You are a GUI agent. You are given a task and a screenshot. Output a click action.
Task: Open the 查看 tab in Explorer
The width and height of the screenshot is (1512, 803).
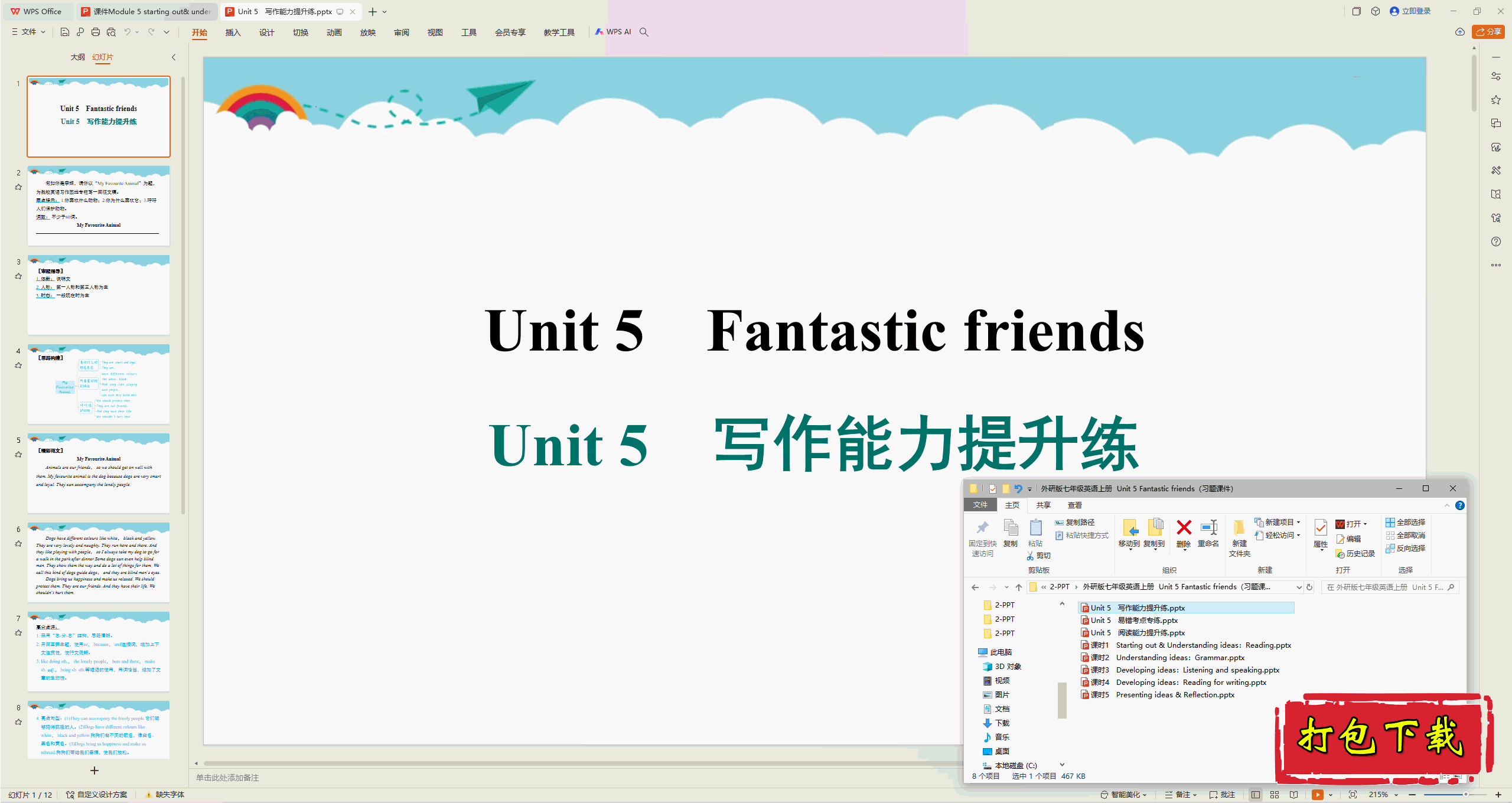point(1074,505)
